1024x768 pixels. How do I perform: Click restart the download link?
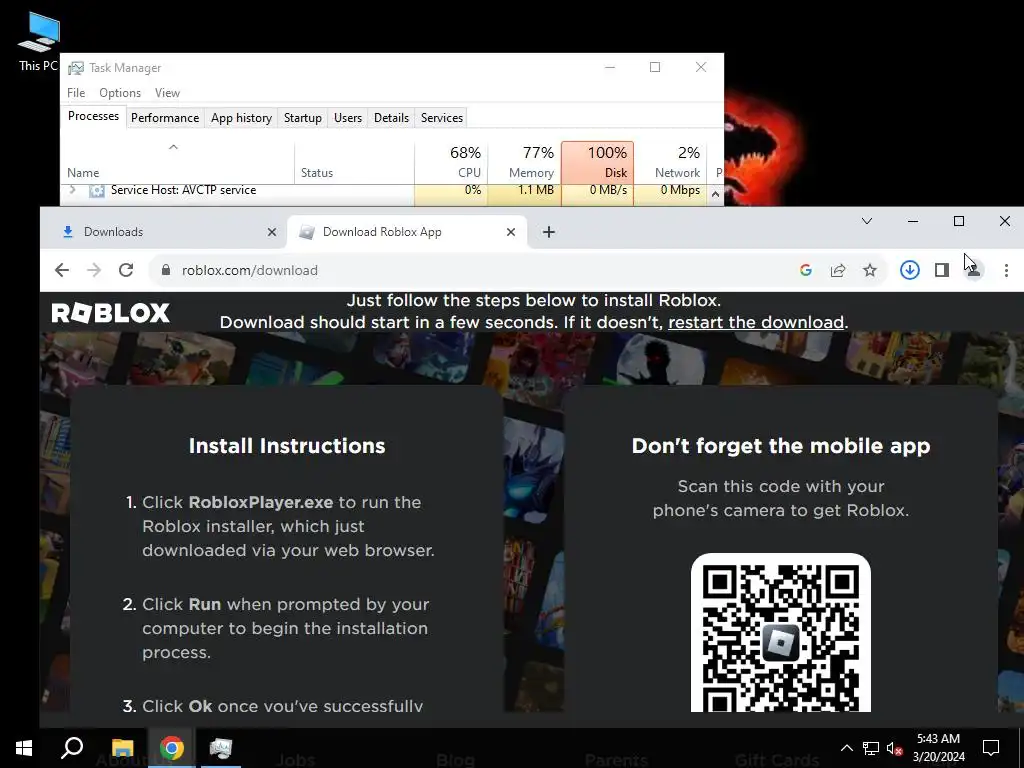pyautogui.click(x=756, y=322)
